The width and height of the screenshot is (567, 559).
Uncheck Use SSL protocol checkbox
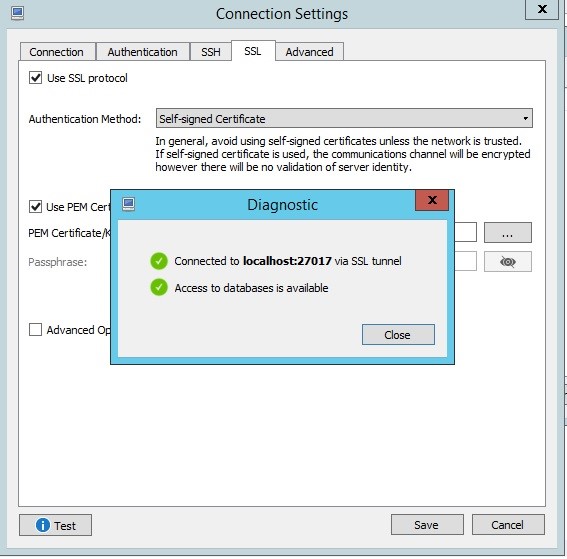[35, 78]
